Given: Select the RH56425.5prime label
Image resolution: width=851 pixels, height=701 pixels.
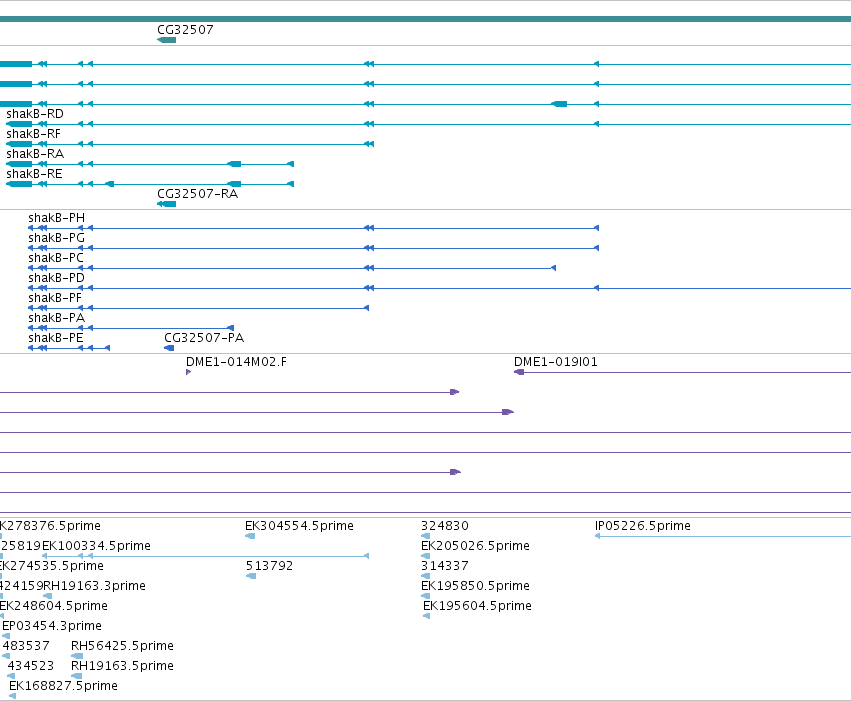Looking at the screenshot, I should tap(122, 647).
